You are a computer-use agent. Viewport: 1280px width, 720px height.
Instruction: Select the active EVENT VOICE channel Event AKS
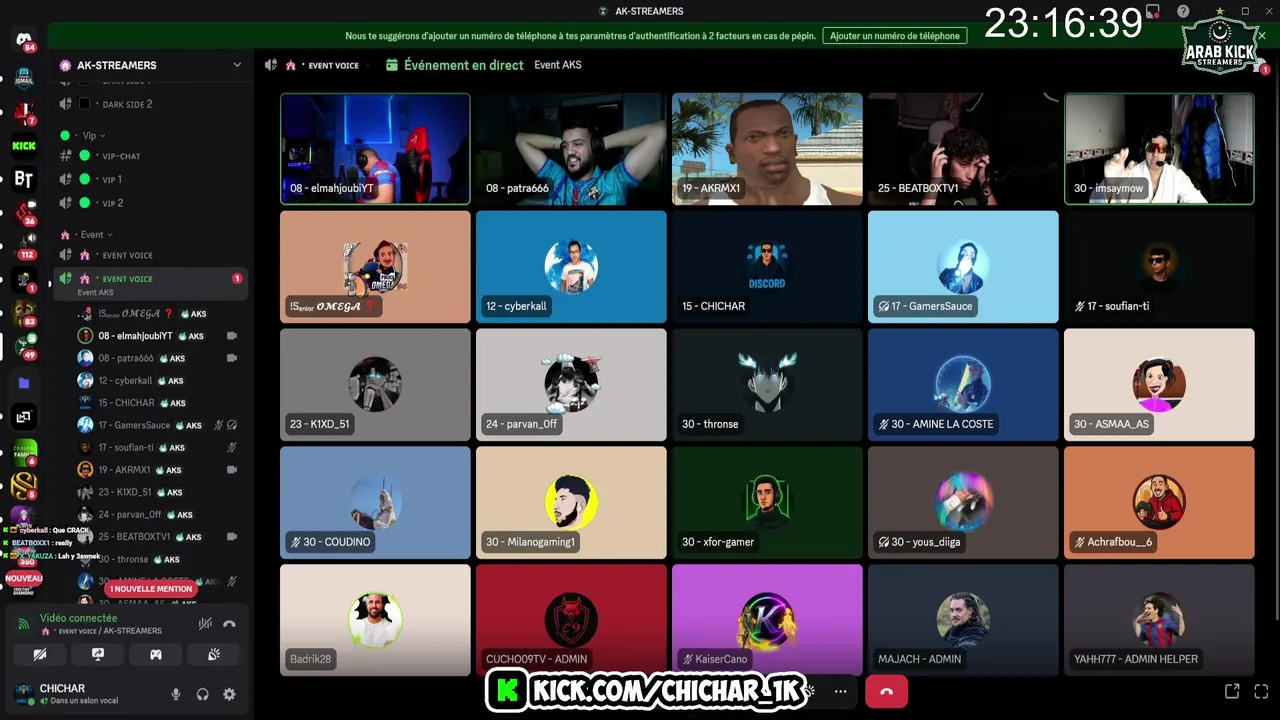(150, 284)
